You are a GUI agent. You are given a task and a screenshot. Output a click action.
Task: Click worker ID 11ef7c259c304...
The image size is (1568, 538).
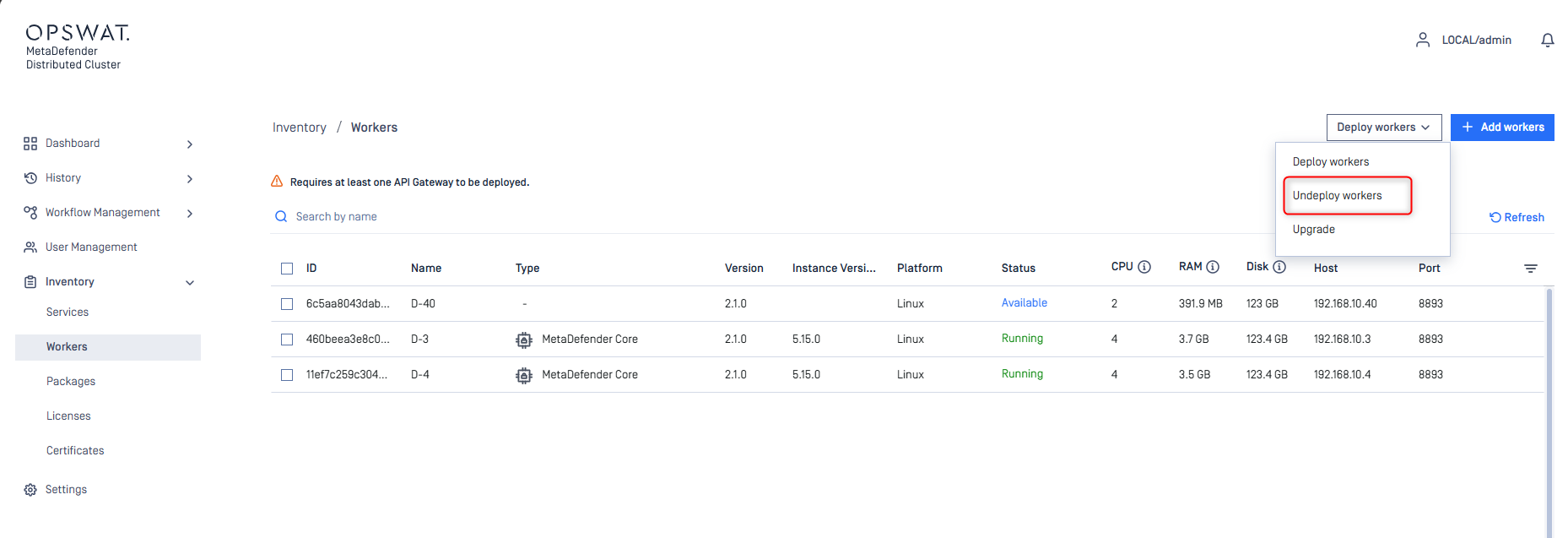pyautogui.click(x=347, y=375)
